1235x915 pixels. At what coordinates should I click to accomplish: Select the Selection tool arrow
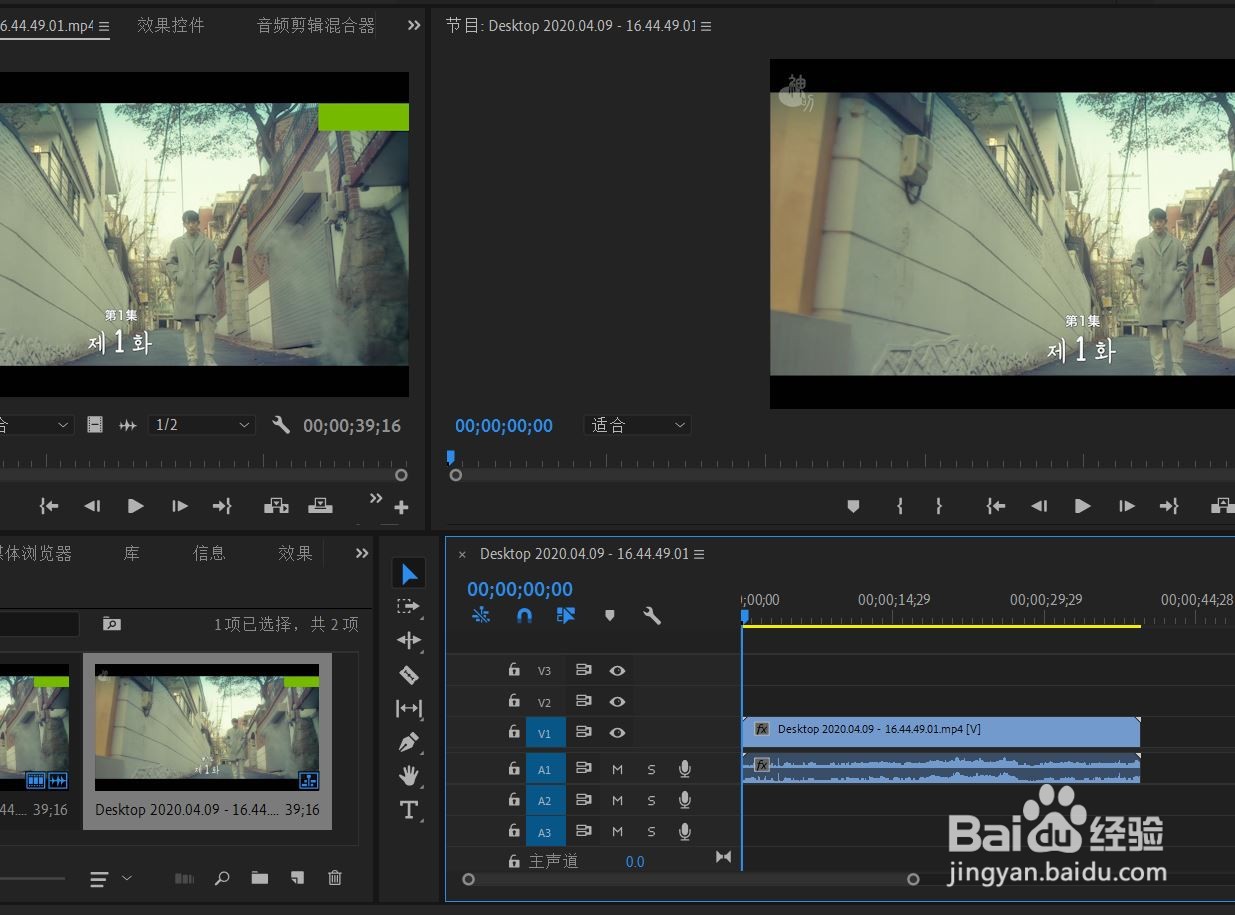[x=409, y=574]
